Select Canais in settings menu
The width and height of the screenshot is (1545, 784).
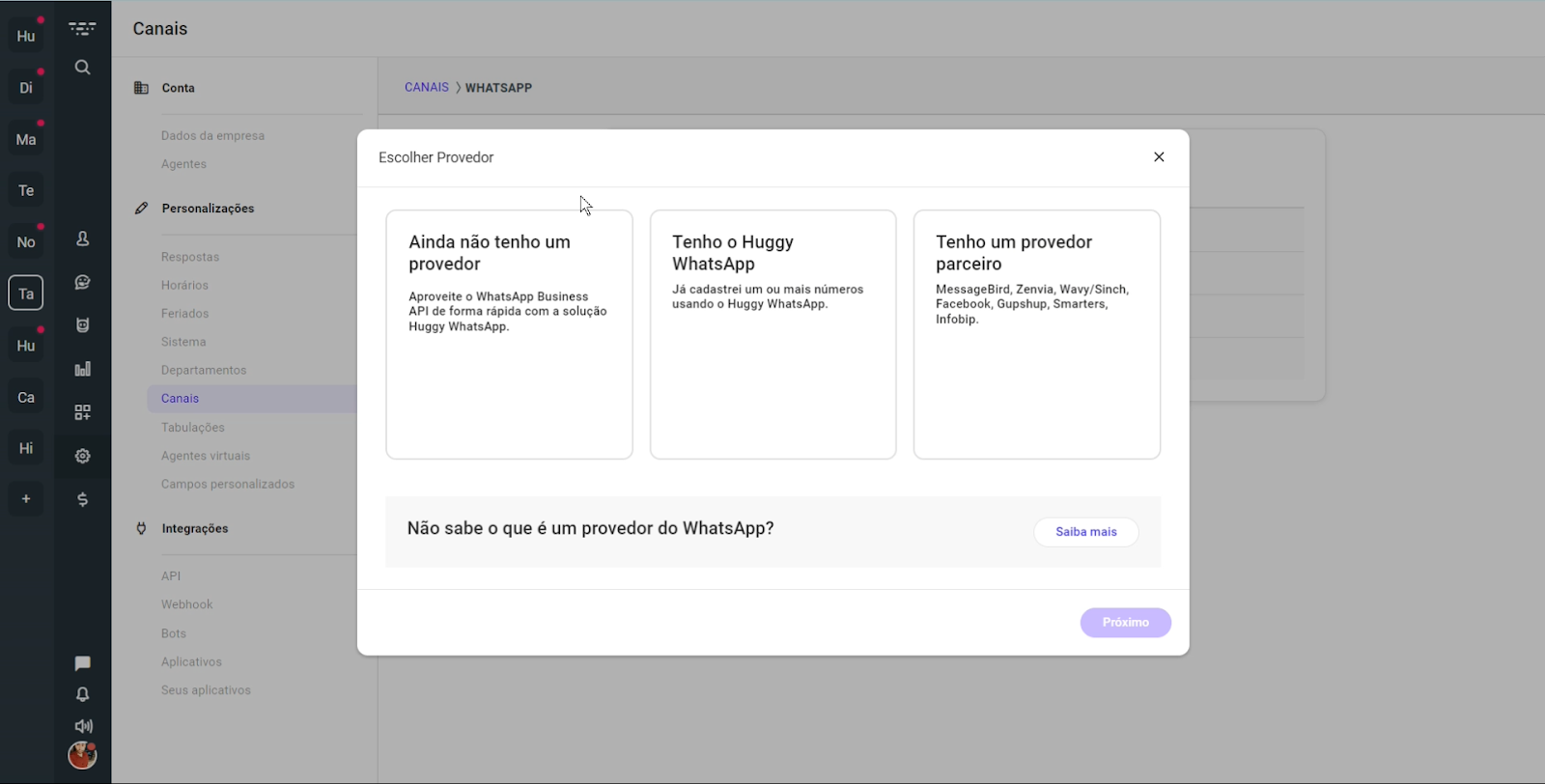(252, 399)
